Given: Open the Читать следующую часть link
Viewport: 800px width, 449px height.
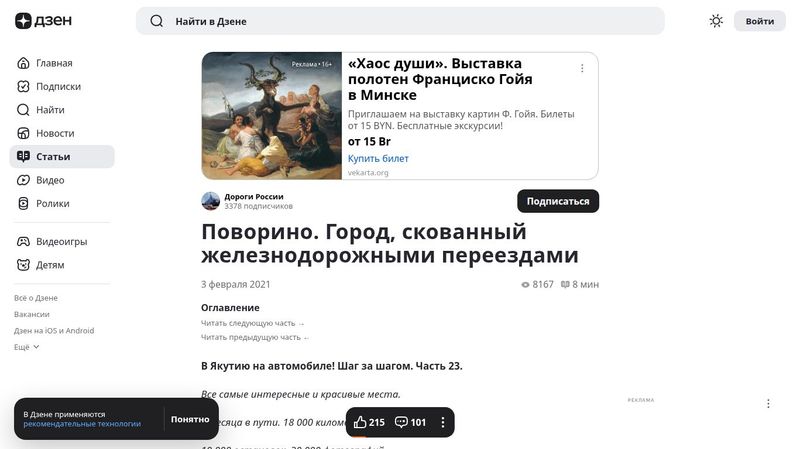Looking at the screenshot, I should click(253, 323).
